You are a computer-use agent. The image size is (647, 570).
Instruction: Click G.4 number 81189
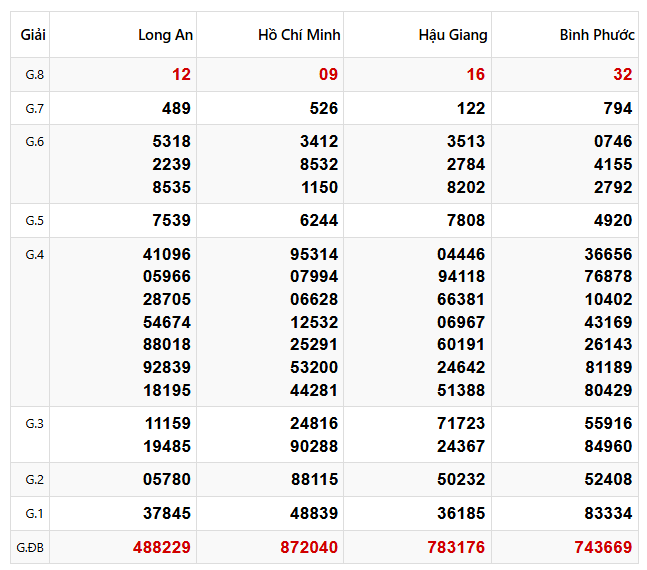[x=609, y=367]
